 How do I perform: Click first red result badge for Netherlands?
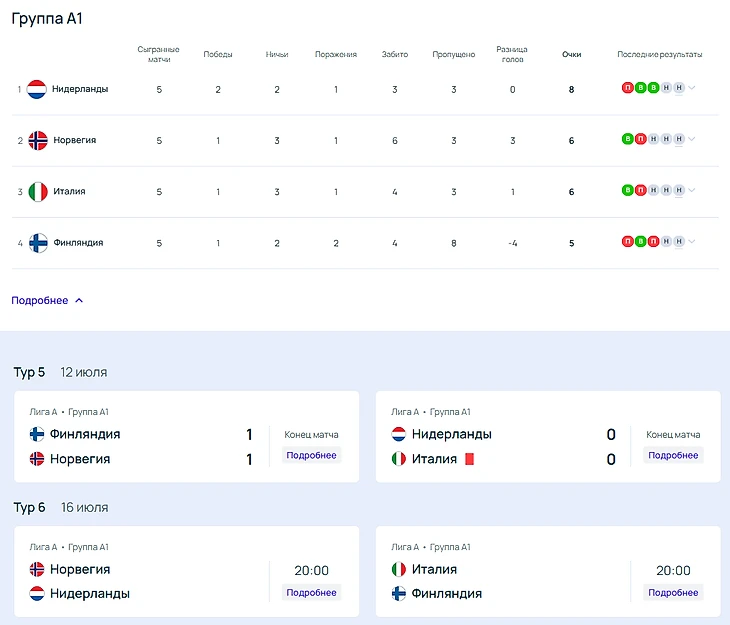[x=628, y=88]
